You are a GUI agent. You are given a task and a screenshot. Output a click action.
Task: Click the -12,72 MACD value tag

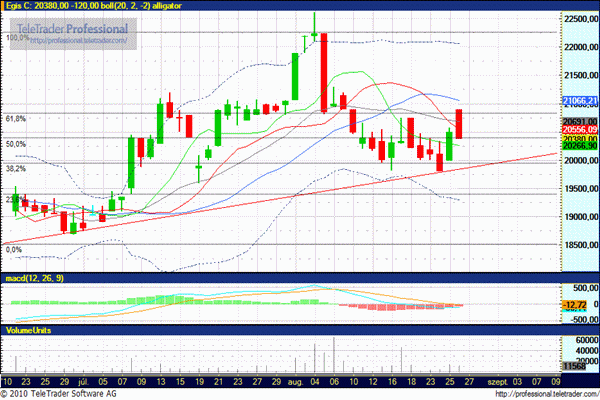point(577,305)
